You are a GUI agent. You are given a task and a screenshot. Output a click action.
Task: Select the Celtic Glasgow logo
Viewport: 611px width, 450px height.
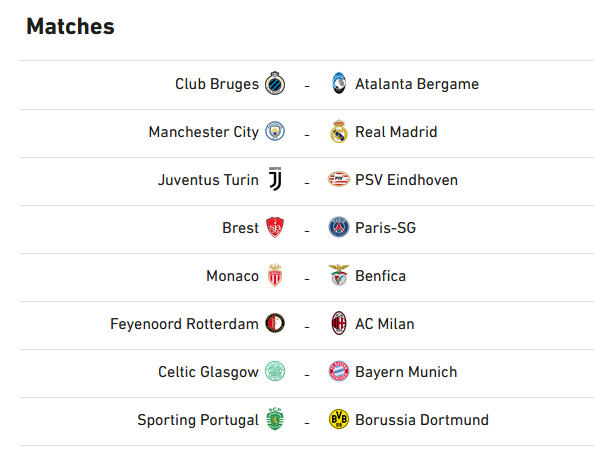pyautogui.click(x=275, y=371)
